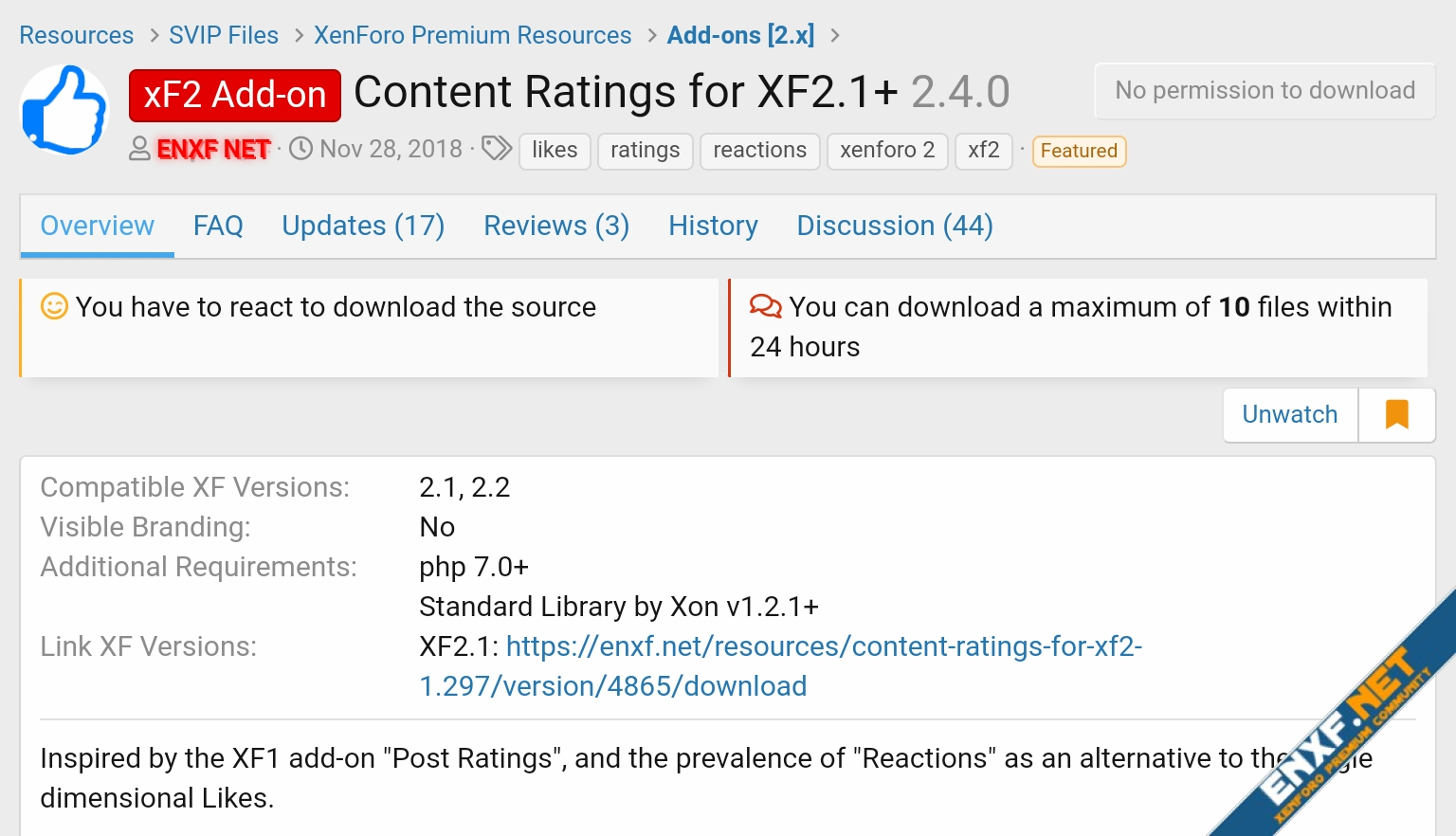Switch to the FAQ tab
This screenshot has height=836, width=1456.
tap(218, 226)
